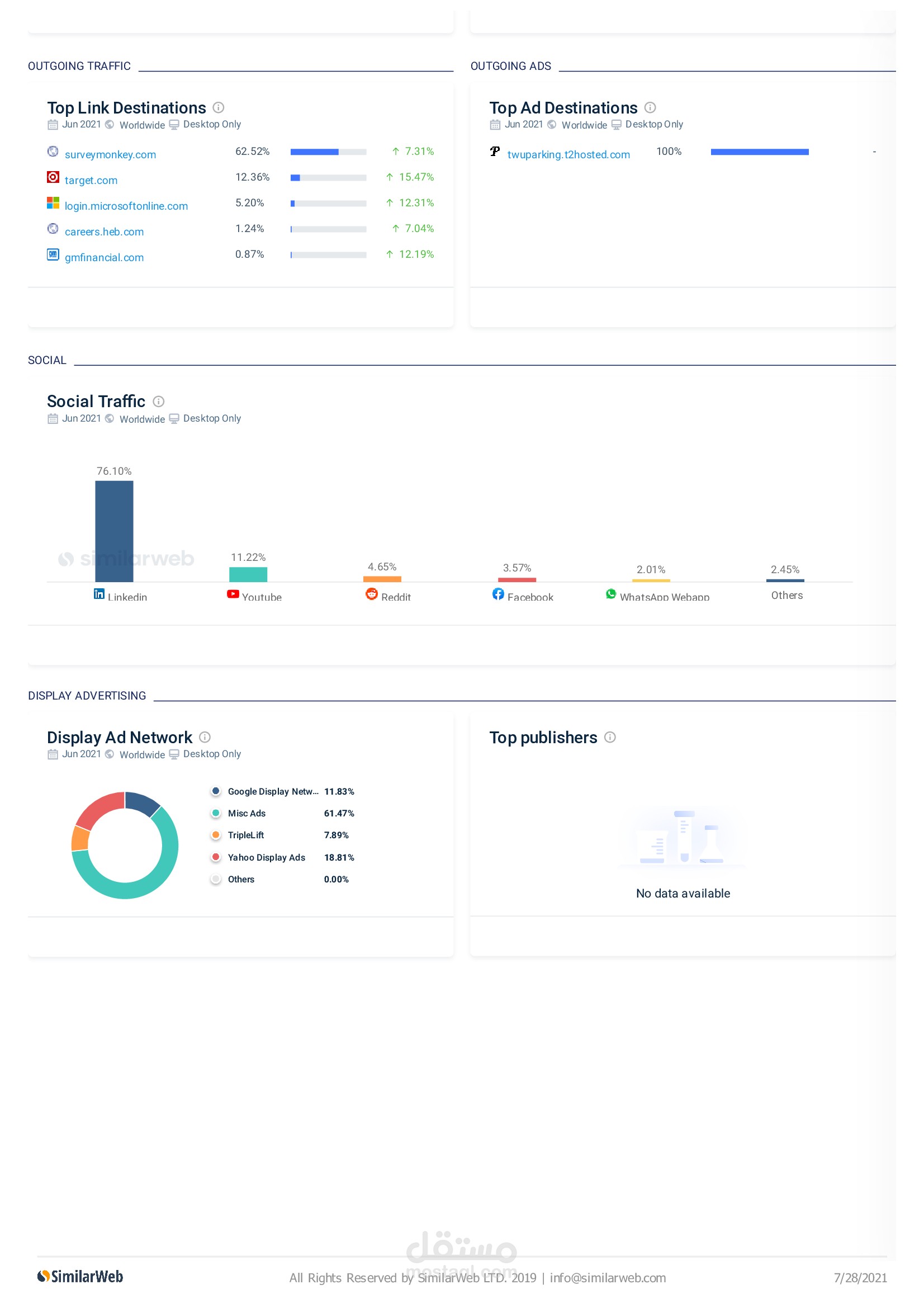Click the Google Display Network legend dot
The height and width of the screenshot is (1308, 924).
216,791
